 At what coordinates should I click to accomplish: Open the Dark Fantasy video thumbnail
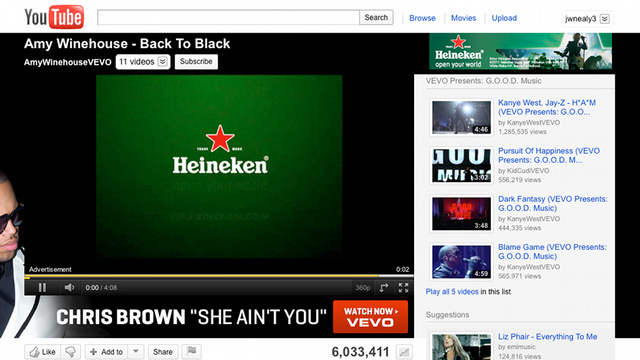pos(462,214)
